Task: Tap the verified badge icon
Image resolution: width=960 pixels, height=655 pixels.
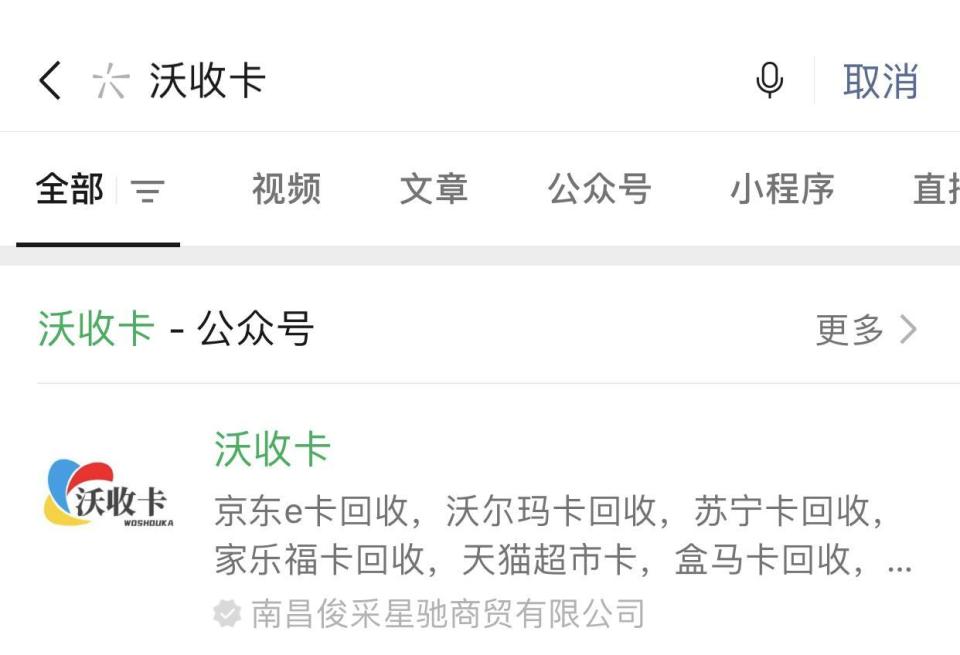Action: click(227, 613)
